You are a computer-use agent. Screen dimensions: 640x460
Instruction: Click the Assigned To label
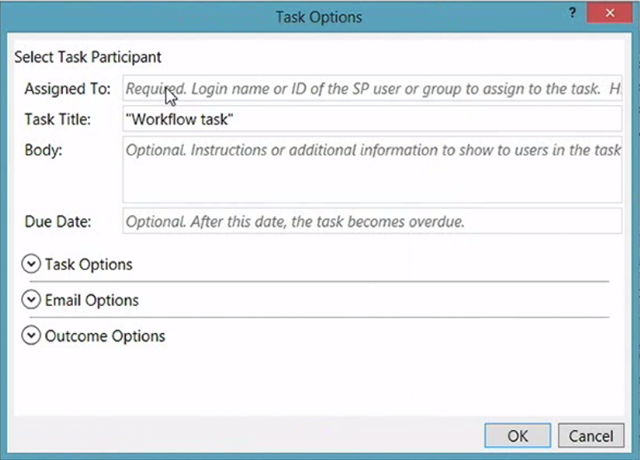(x=67, y=89)
